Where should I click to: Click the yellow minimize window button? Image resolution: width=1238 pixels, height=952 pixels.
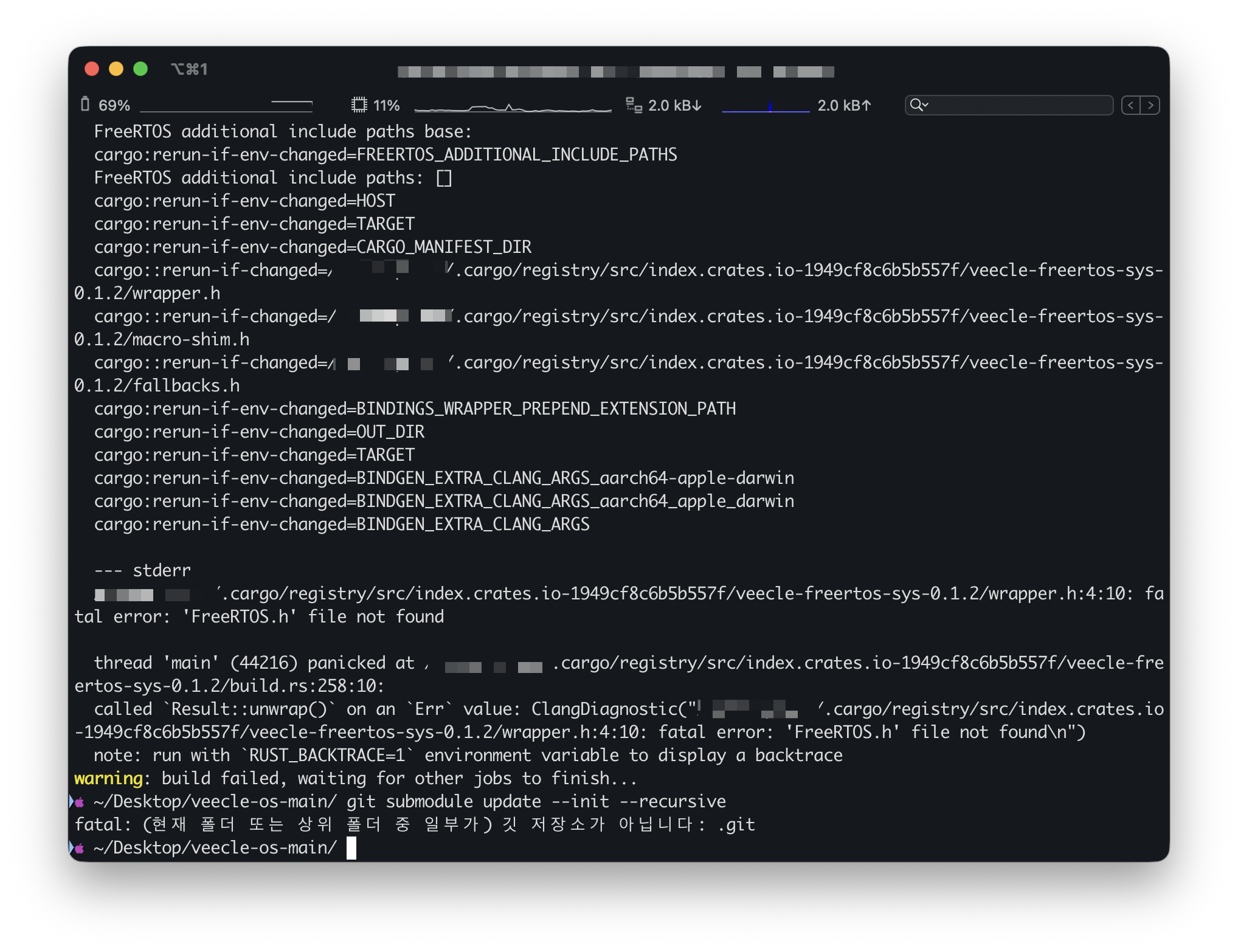(116, 69)
